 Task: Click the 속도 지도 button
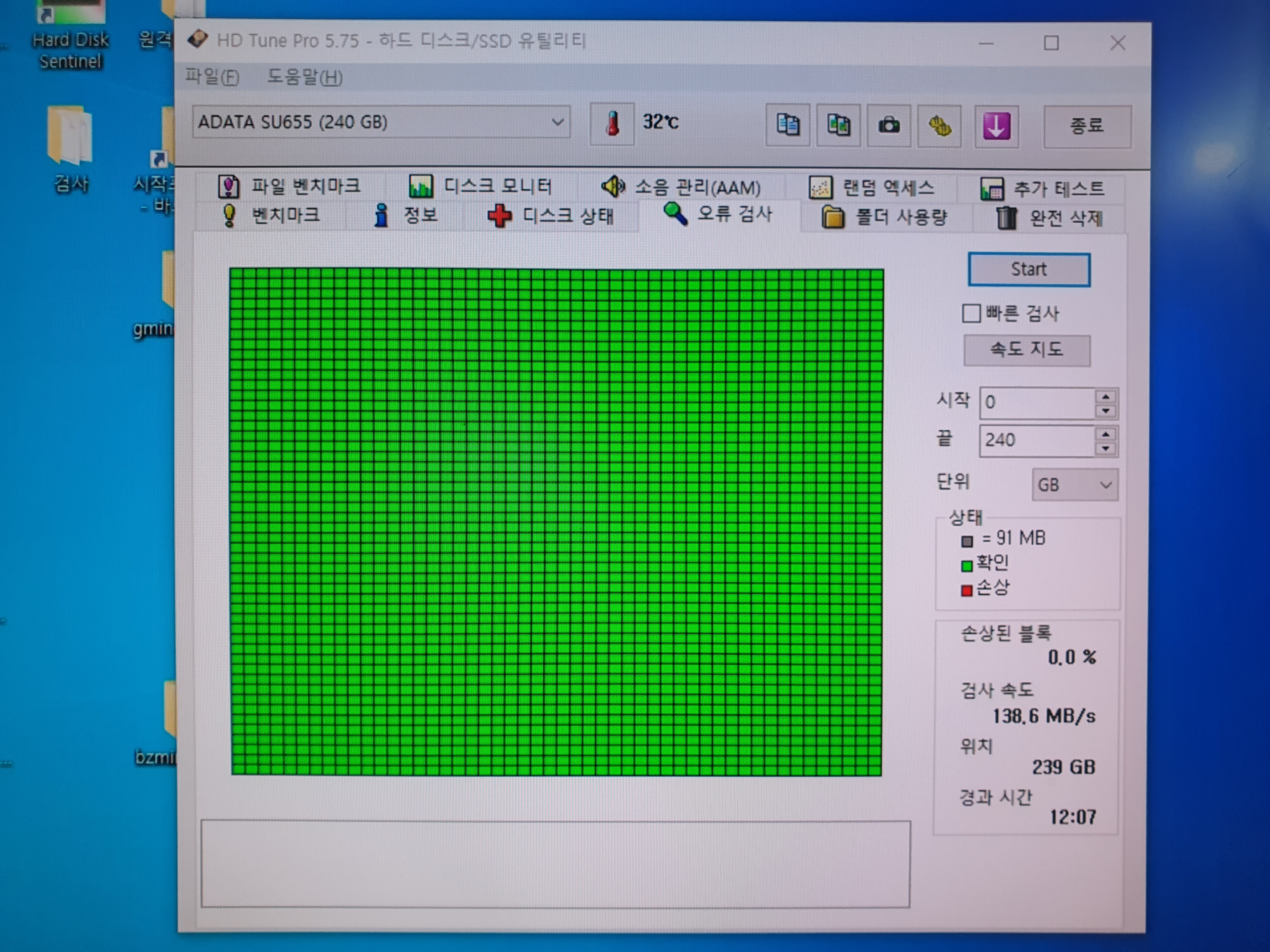(x=1027, y=349)
